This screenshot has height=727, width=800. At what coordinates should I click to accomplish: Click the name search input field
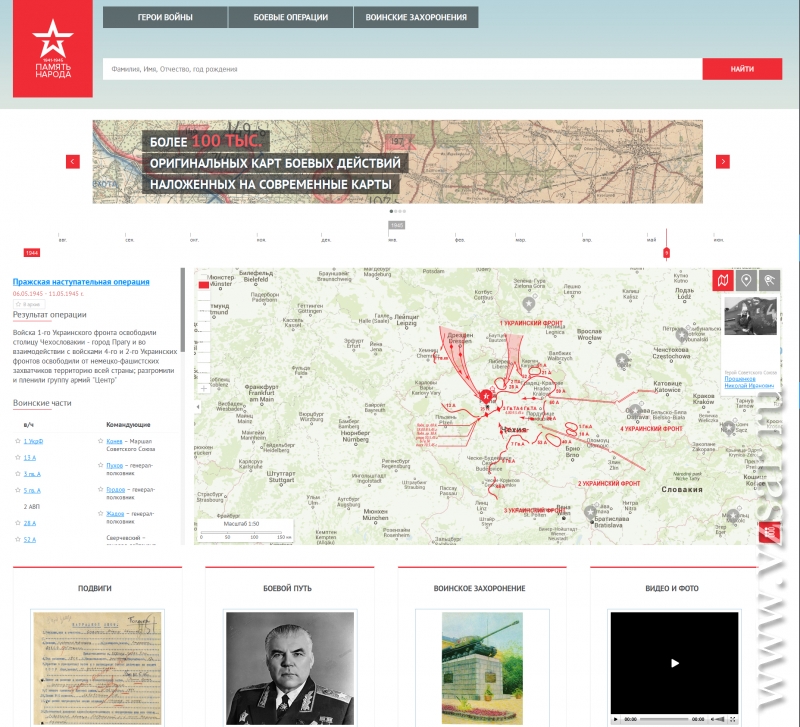(402, 69)
